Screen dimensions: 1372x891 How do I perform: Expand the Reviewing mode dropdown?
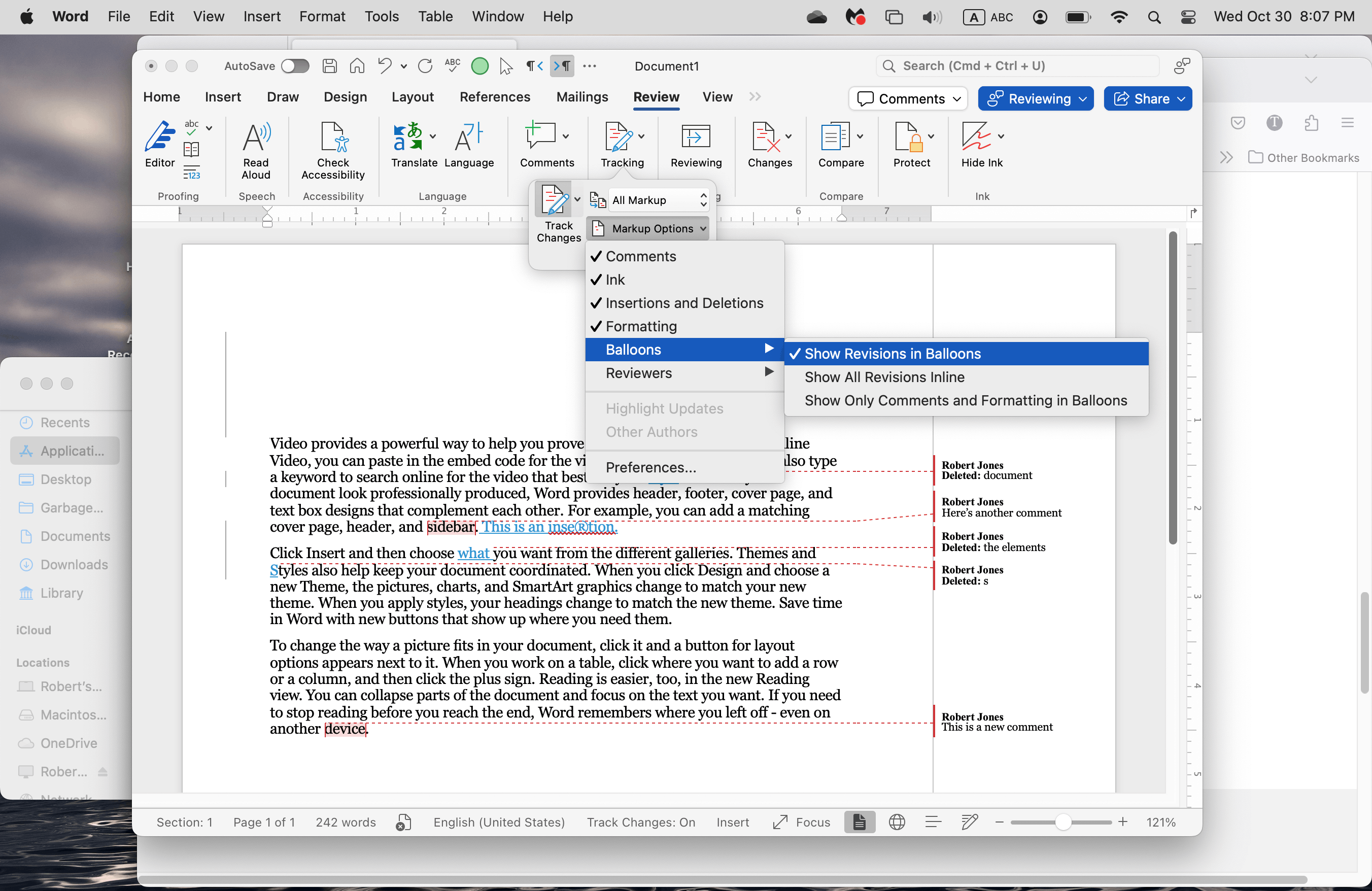click(x=1035, y=98)
